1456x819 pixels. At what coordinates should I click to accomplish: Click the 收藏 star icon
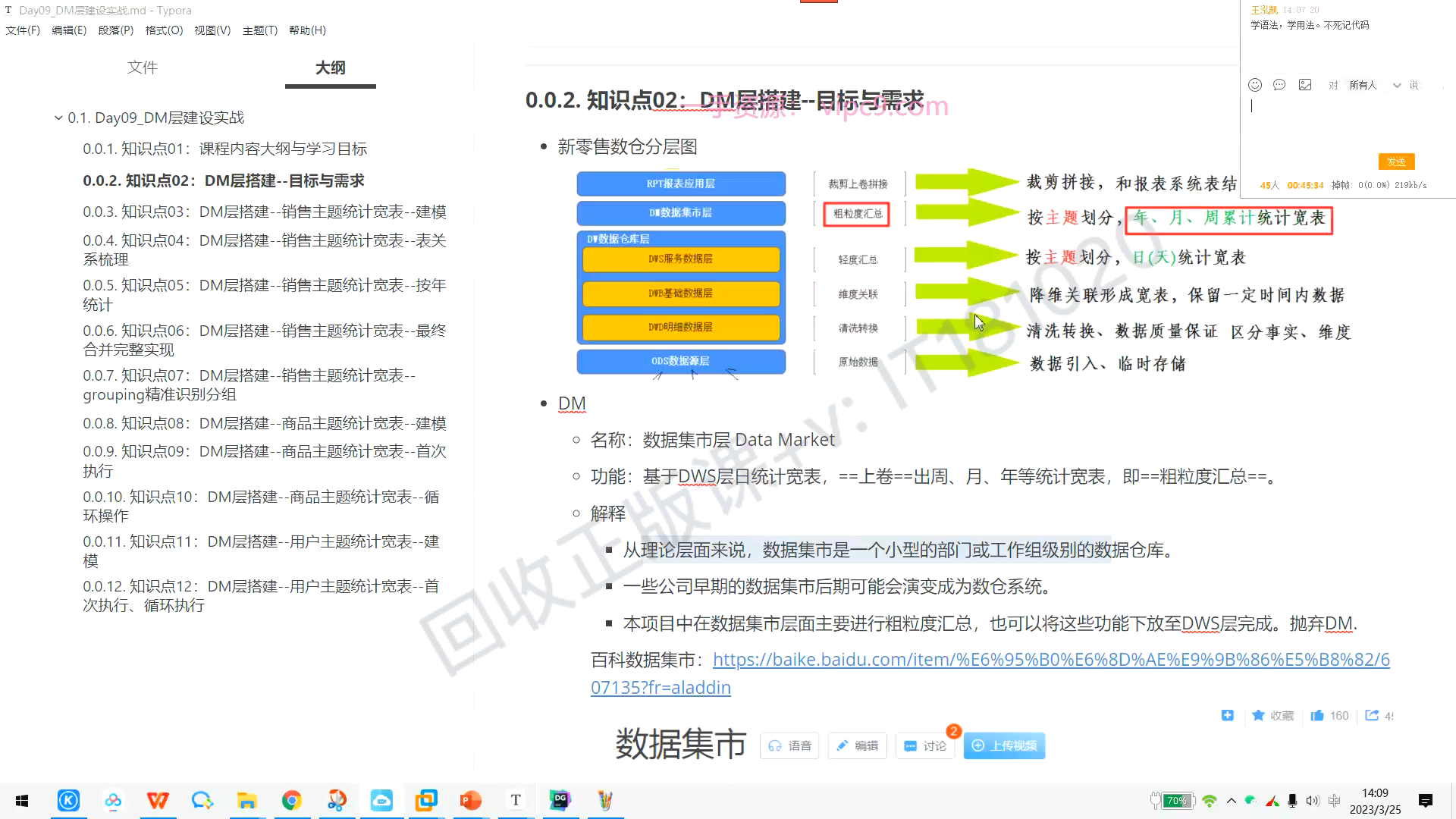tap(1259, 715)
